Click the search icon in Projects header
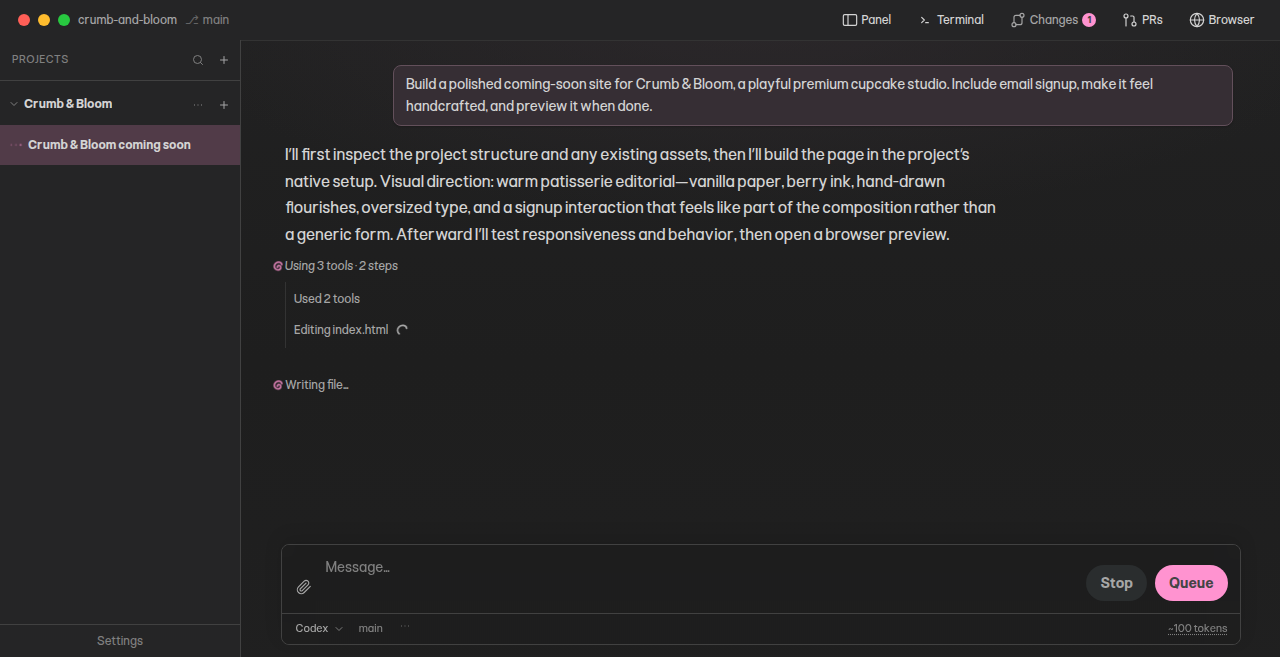1280x657 pixels. (x=198, y=60)
